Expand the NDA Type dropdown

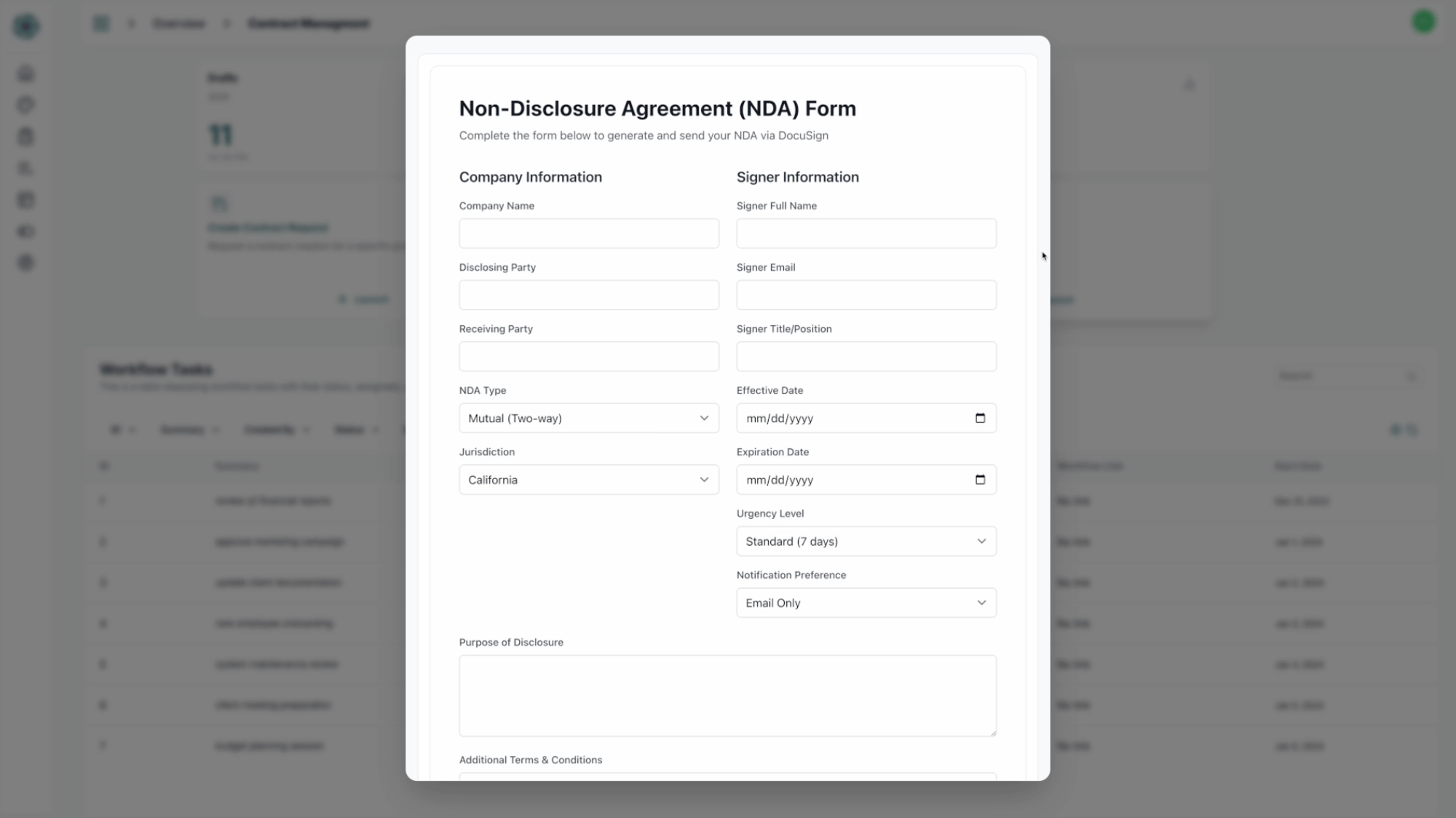588,418
